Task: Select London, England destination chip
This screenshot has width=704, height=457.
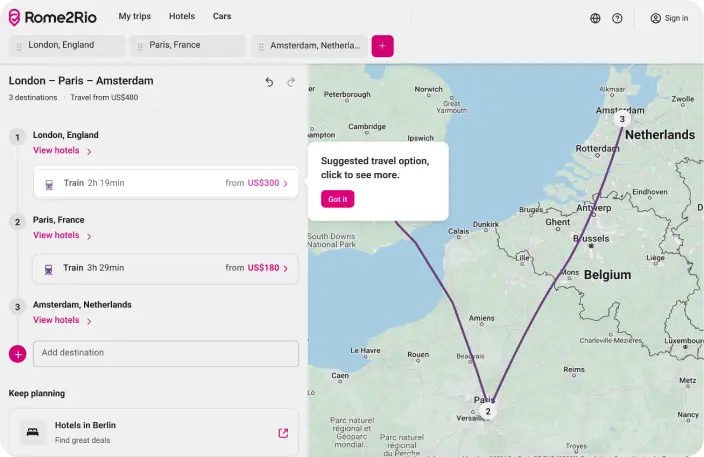Action: point(67,46)
